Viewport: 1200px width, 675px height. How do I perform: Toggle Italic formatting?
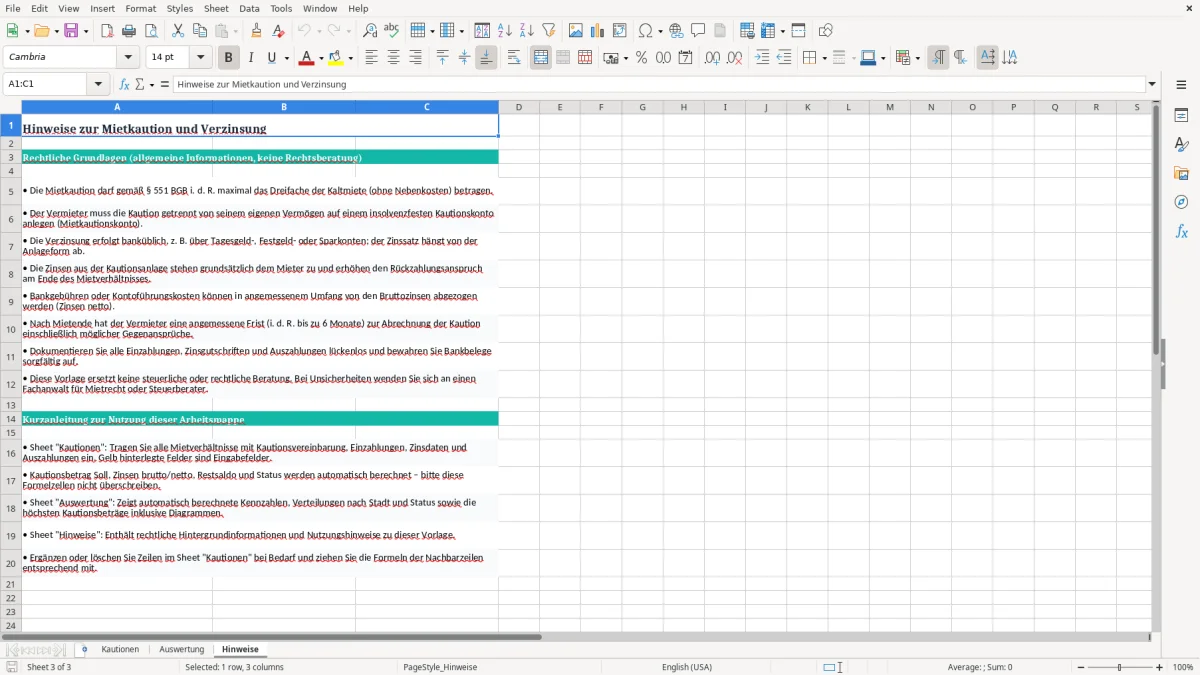click(251, 58)
